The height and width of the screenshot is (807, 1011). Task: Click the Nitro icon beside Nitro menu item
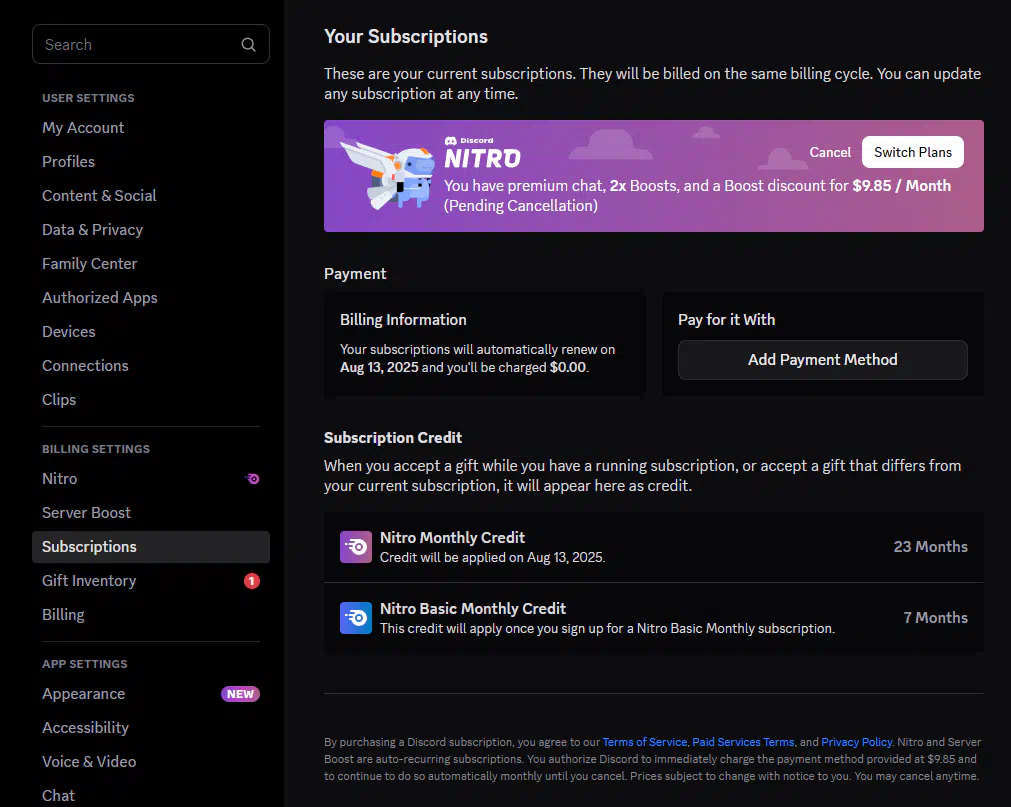252,479
